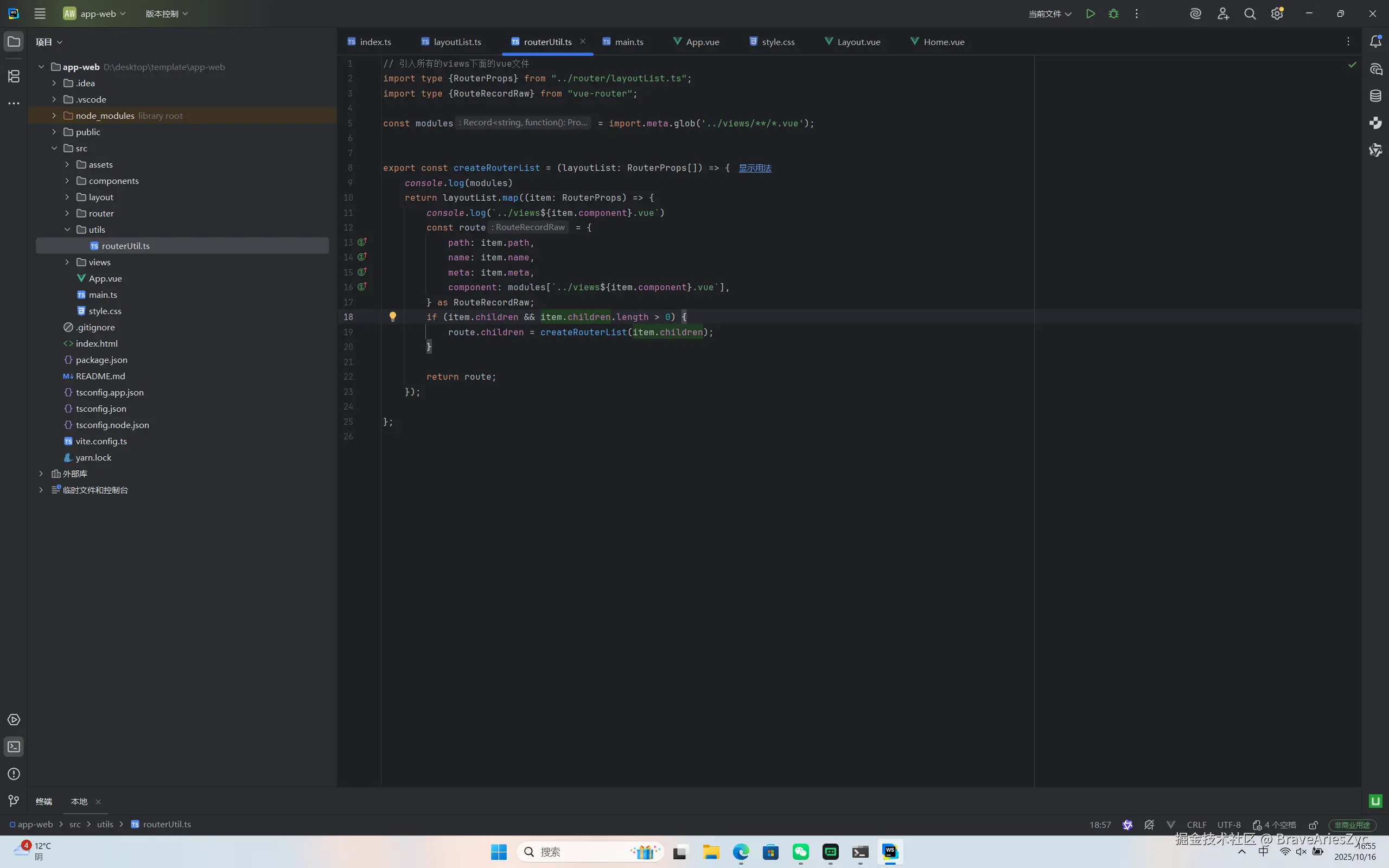This screenshot has width=1389, height=868.
Task: Click the 显示用法 usages link
Action: (x=754, y=168)
